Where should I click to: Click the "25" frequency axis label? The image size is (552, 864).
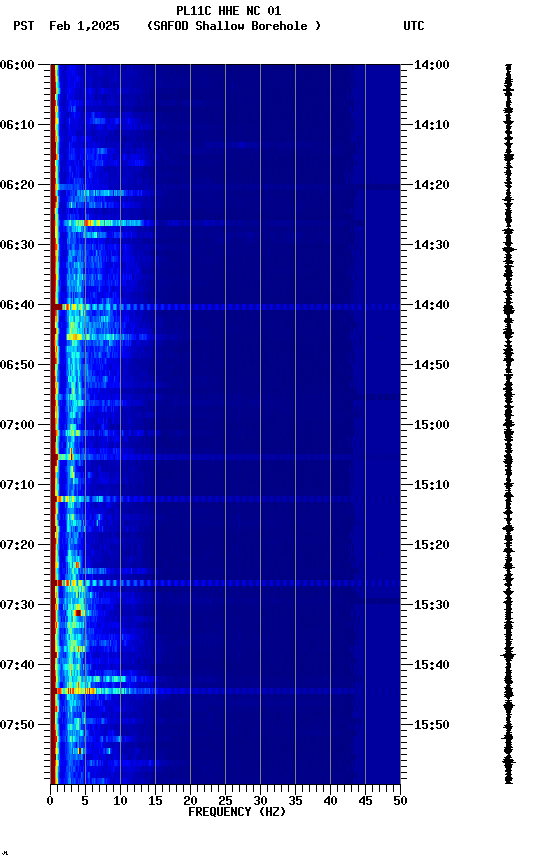point(225,801)
